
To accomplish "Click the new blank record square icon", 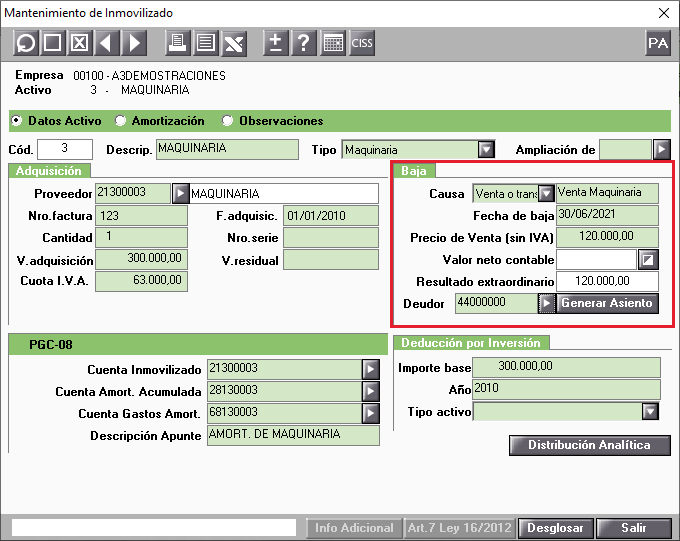I will tap(52, 43).
